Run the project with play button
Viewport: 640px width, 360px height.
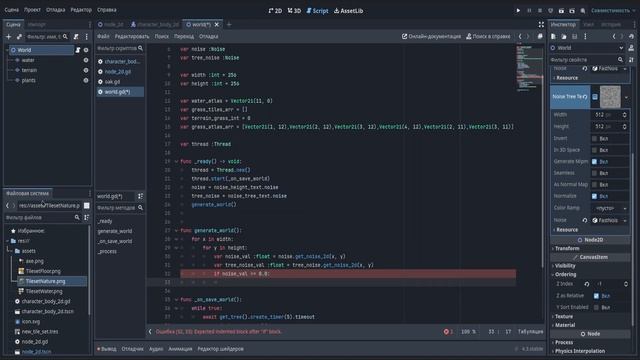518,11
